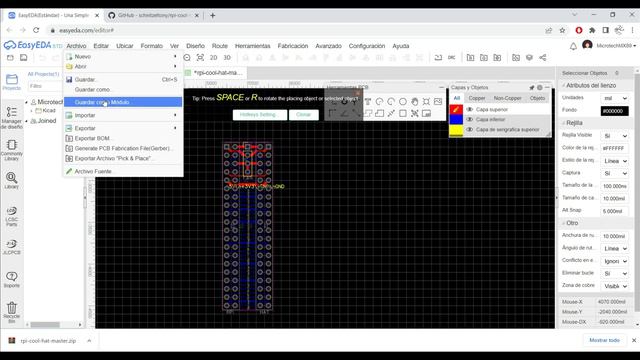
Task: Click the Fondo black color swatch
Action: [x=614, y=111]
